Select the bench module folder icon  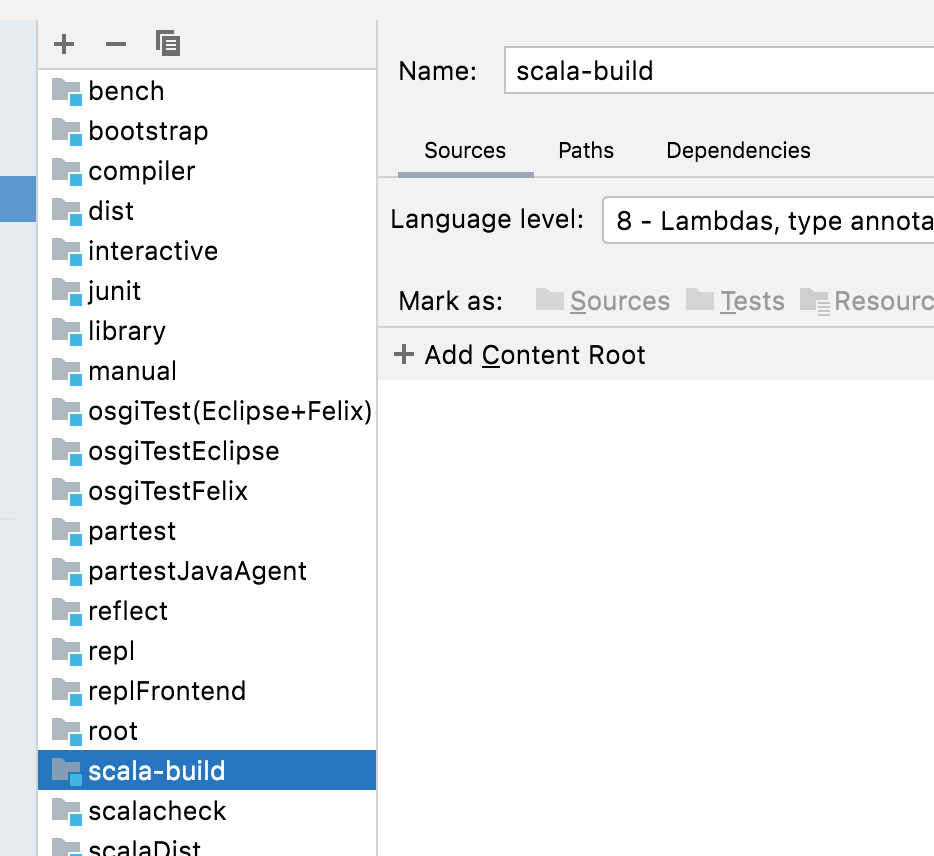67,92
